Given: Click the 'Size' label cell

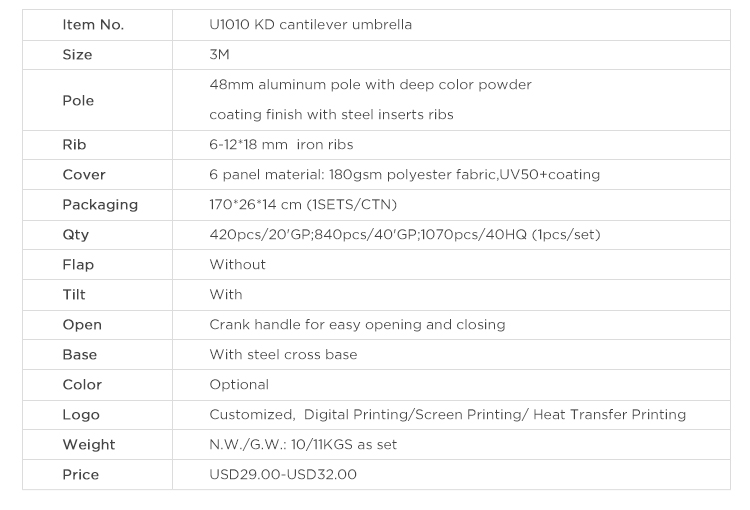Looking at the screenshot, I should click(77, 55).
